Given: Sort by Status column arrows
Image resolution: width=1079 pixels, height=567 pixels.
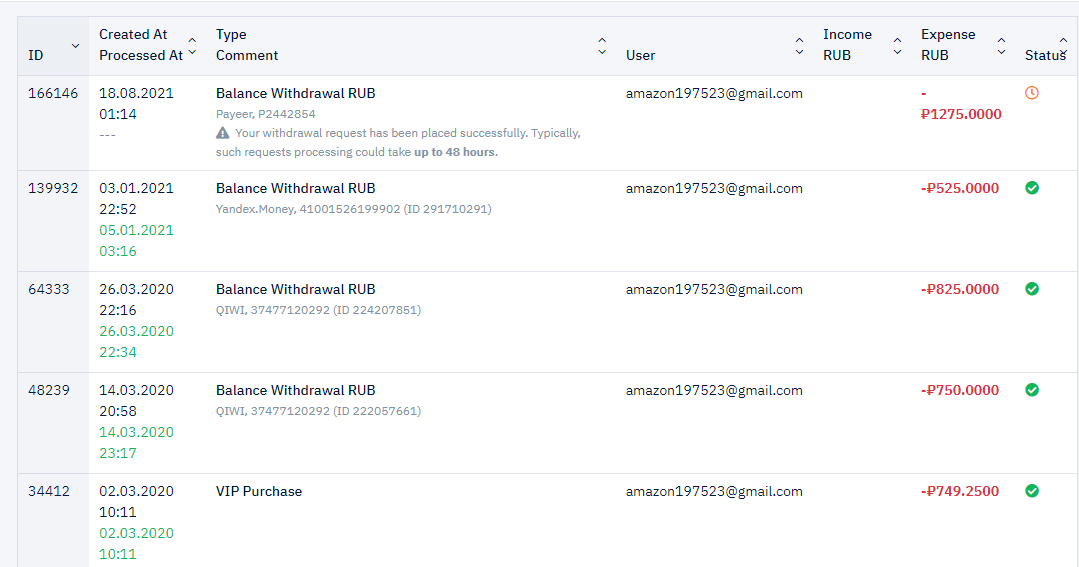Looking at the screenshot, I should click(1063, 46).
